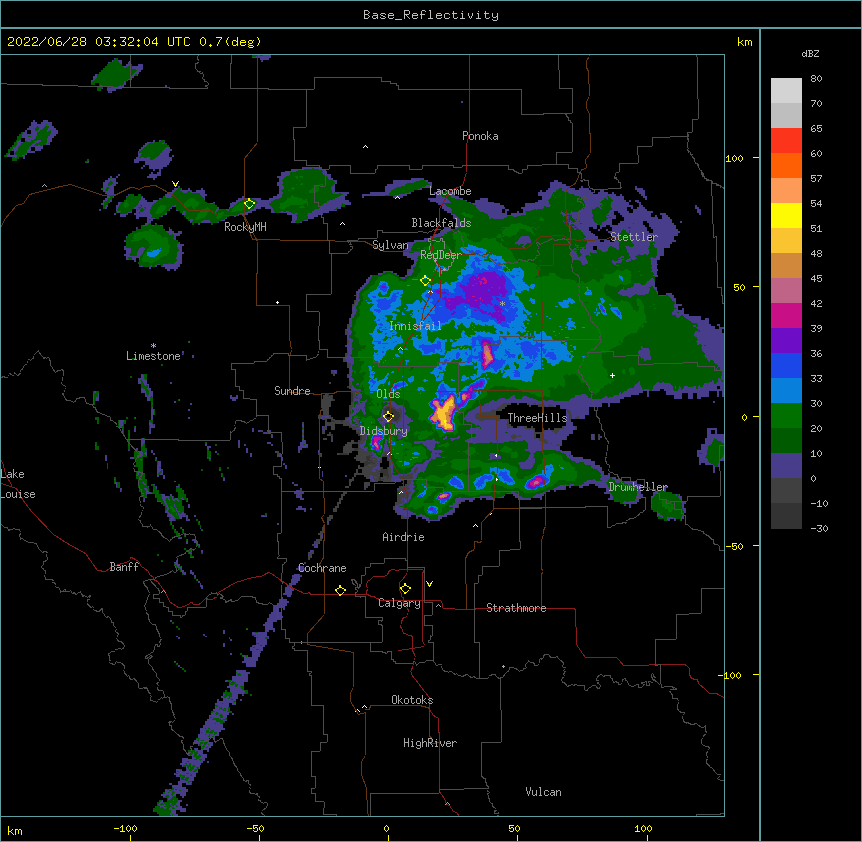Click the Base_Reflectivity title
862x842 pixels.
[x=431, y=15]
